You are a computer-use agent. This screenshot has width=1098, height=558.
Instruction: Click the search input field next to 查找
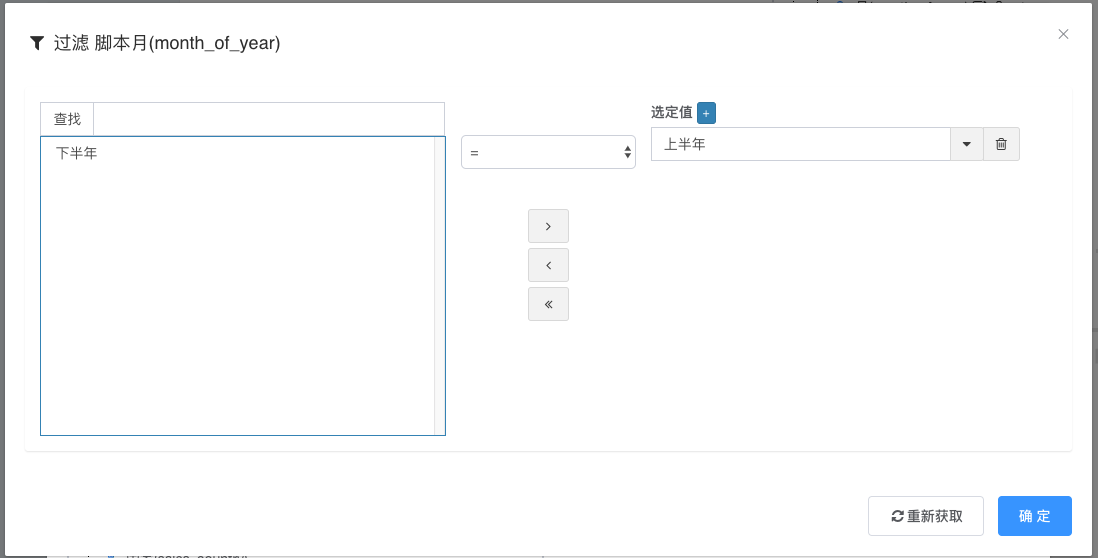(x=269, y=119)
